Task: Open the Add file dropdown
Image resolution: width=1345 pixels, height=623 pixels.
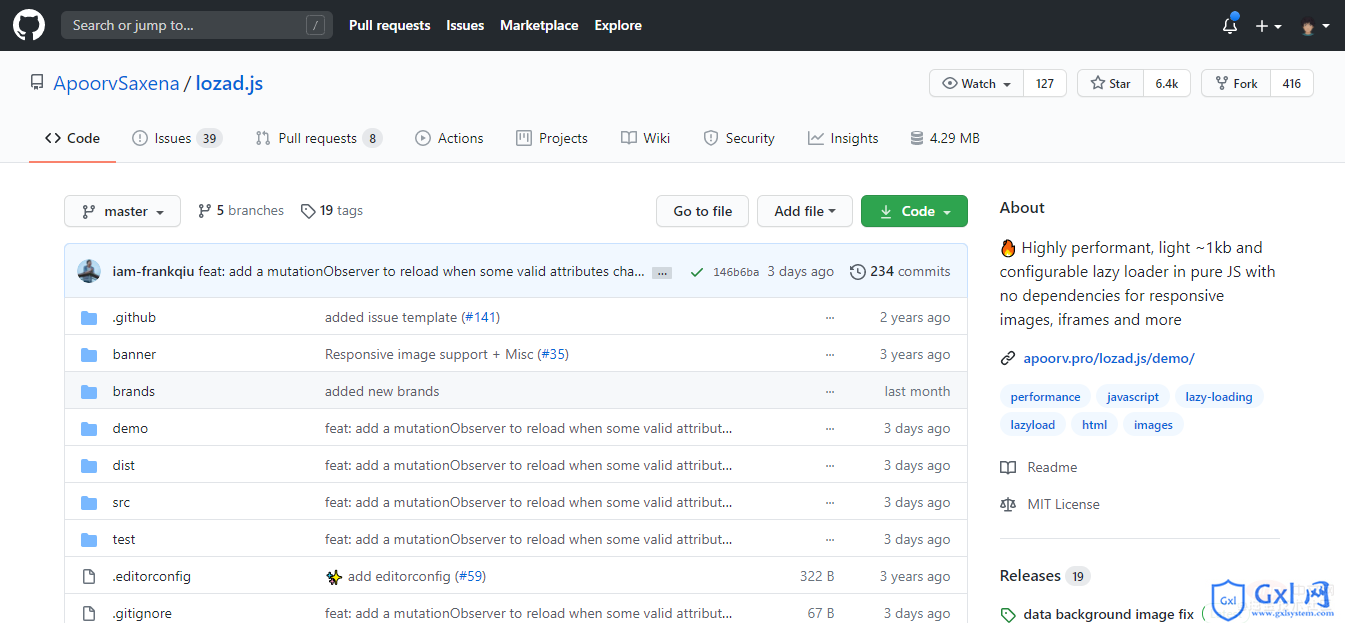Action: point(804,211)
